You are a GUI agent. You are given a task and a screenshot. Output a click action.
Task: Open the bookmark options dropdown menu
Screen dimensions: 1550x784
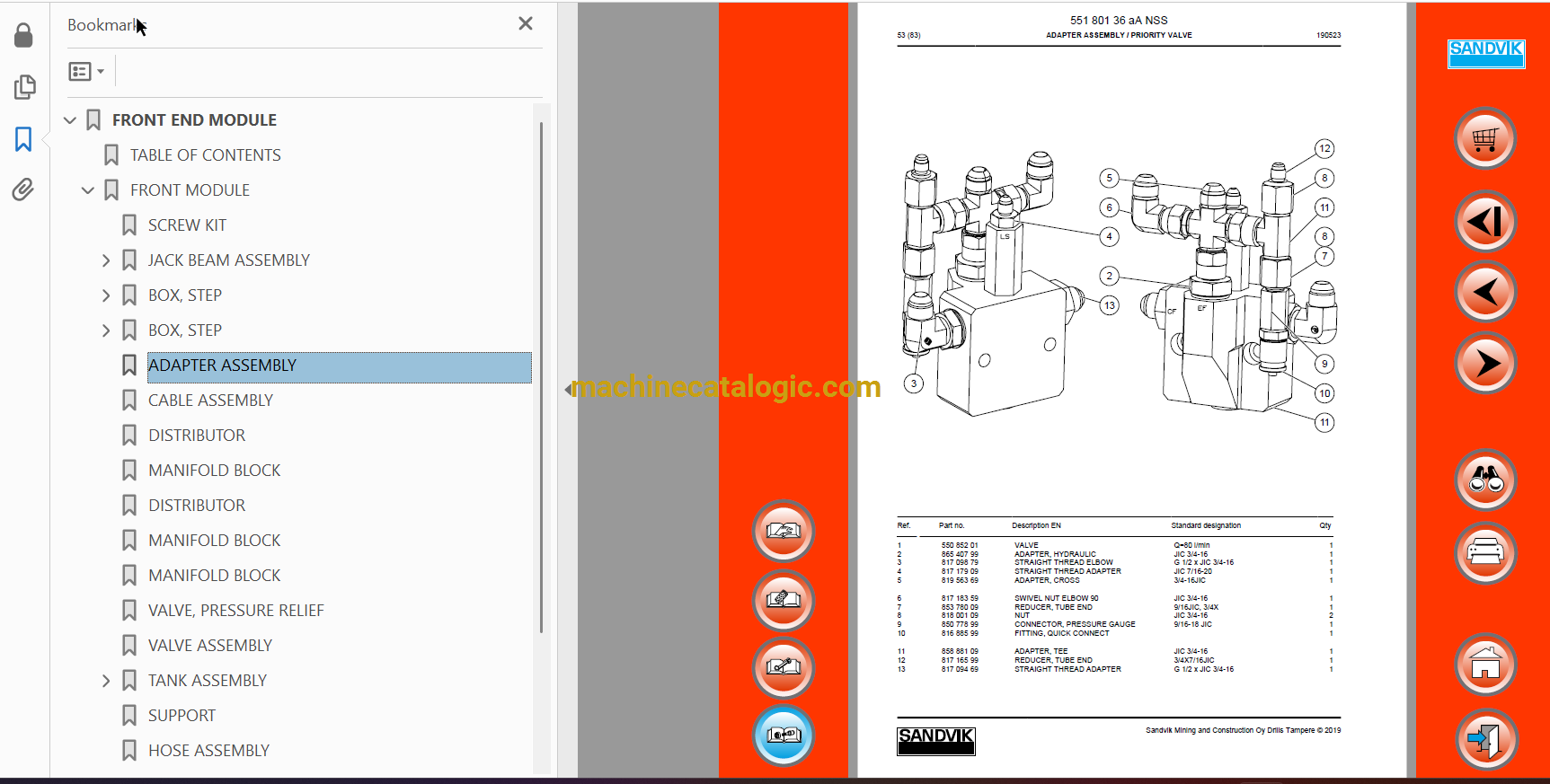click(x=86, y=72)
